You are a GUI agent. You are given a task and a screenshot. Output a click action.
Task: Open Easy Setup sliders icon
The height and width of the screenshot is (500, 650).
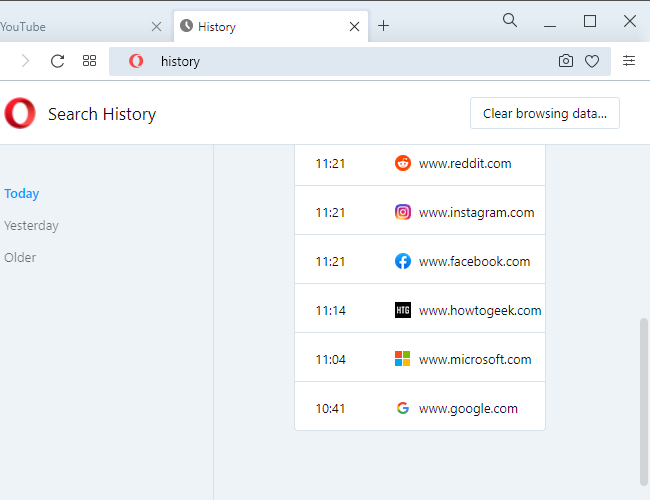coord(629,61)
